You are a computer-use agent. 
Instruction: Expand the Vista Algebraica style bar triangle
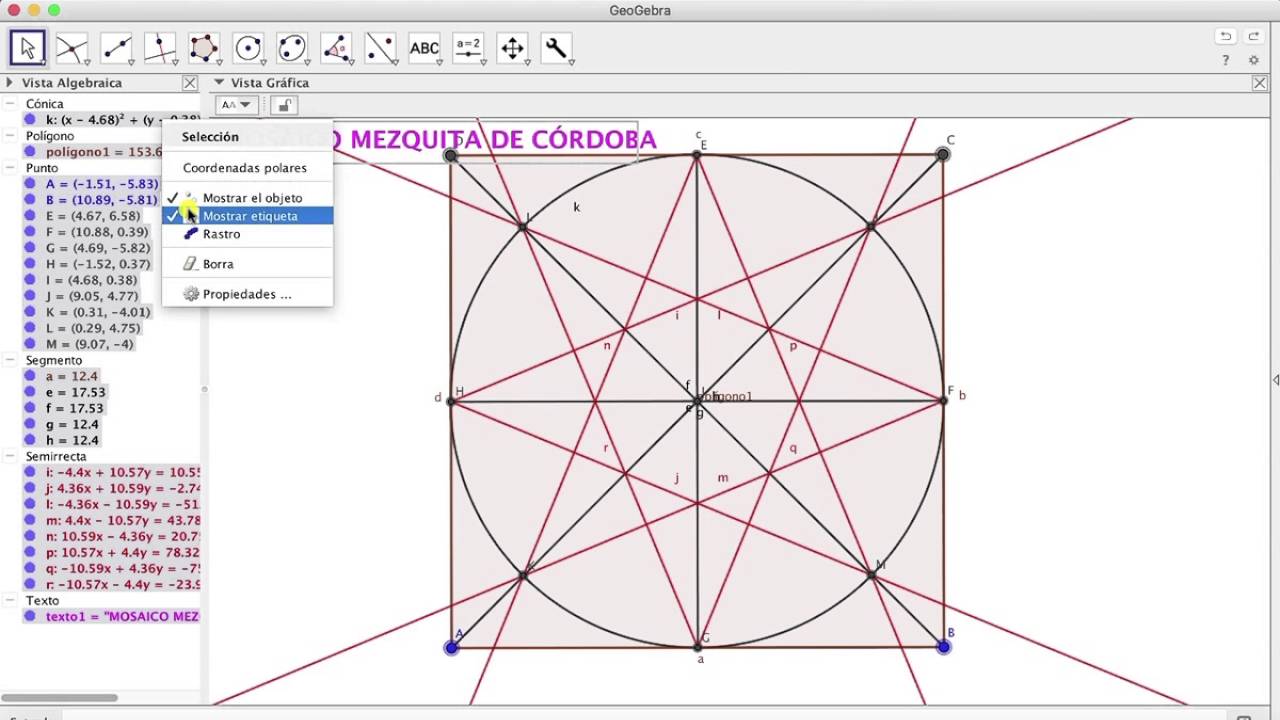[x=10, y=83]
